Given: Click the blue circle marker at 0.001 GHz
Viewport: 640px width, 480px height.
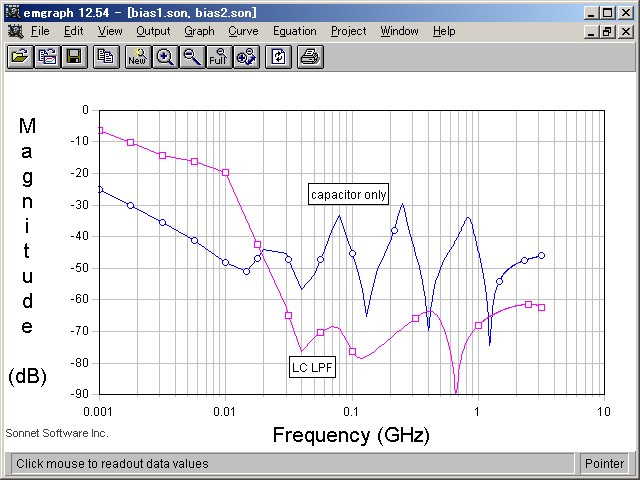Looking at the screenshot, I should (99, 189).
